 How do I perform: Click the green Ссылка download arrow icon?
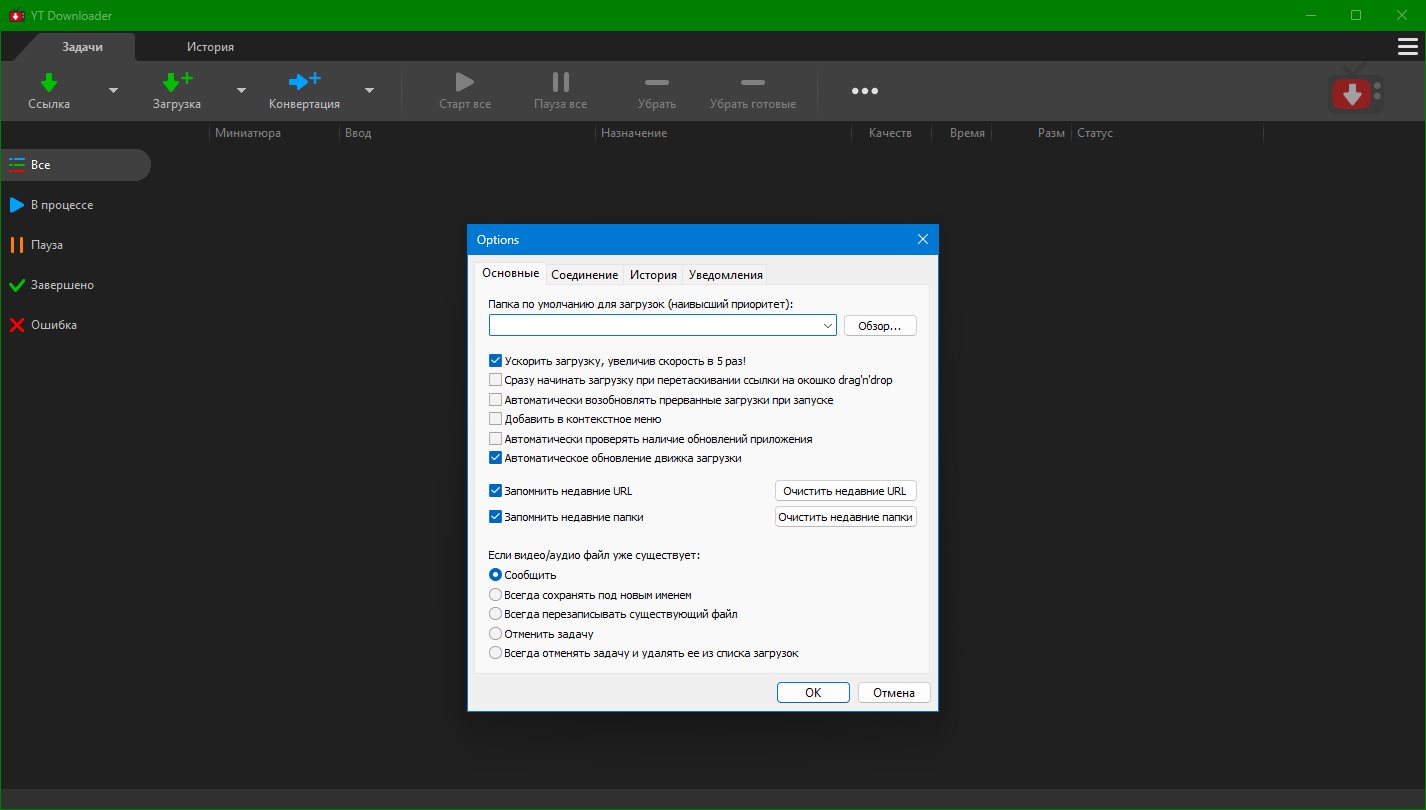coord(48,82)
